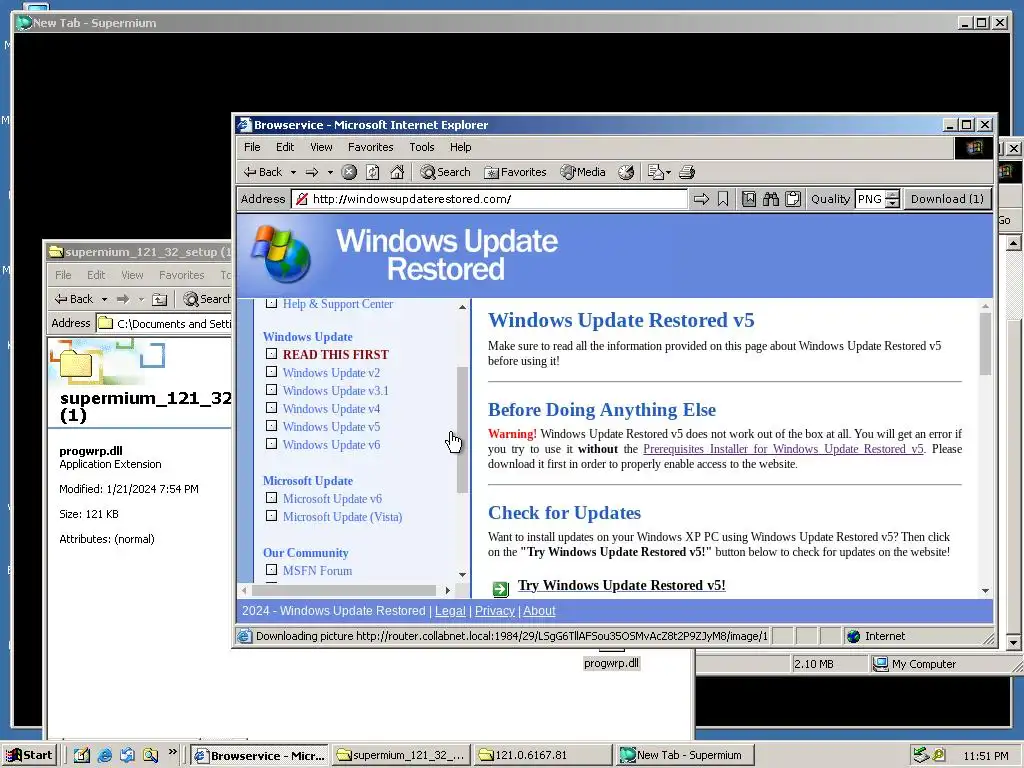Launch Internet Explorer from Quick Launch
Image resolution: width=1024 pixels, height=768 pixels.
coord(104,756)
